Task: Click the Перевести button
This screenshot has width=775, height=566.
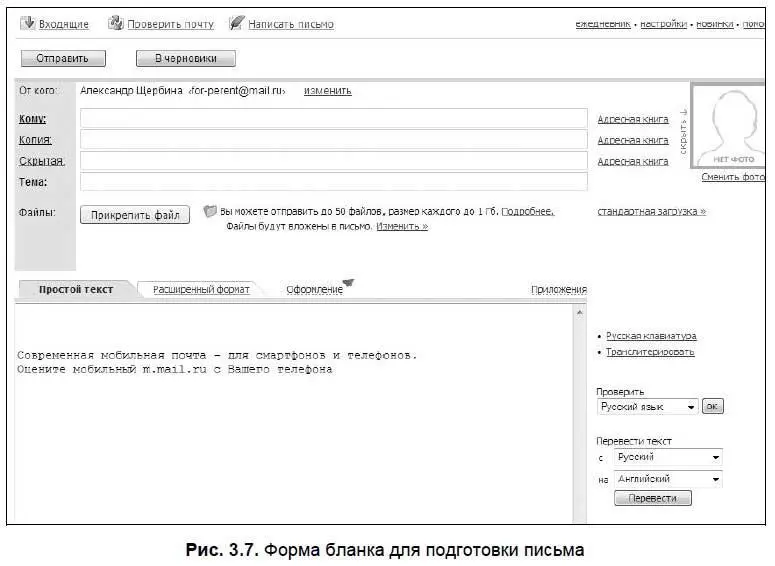Action: [652, 498]
